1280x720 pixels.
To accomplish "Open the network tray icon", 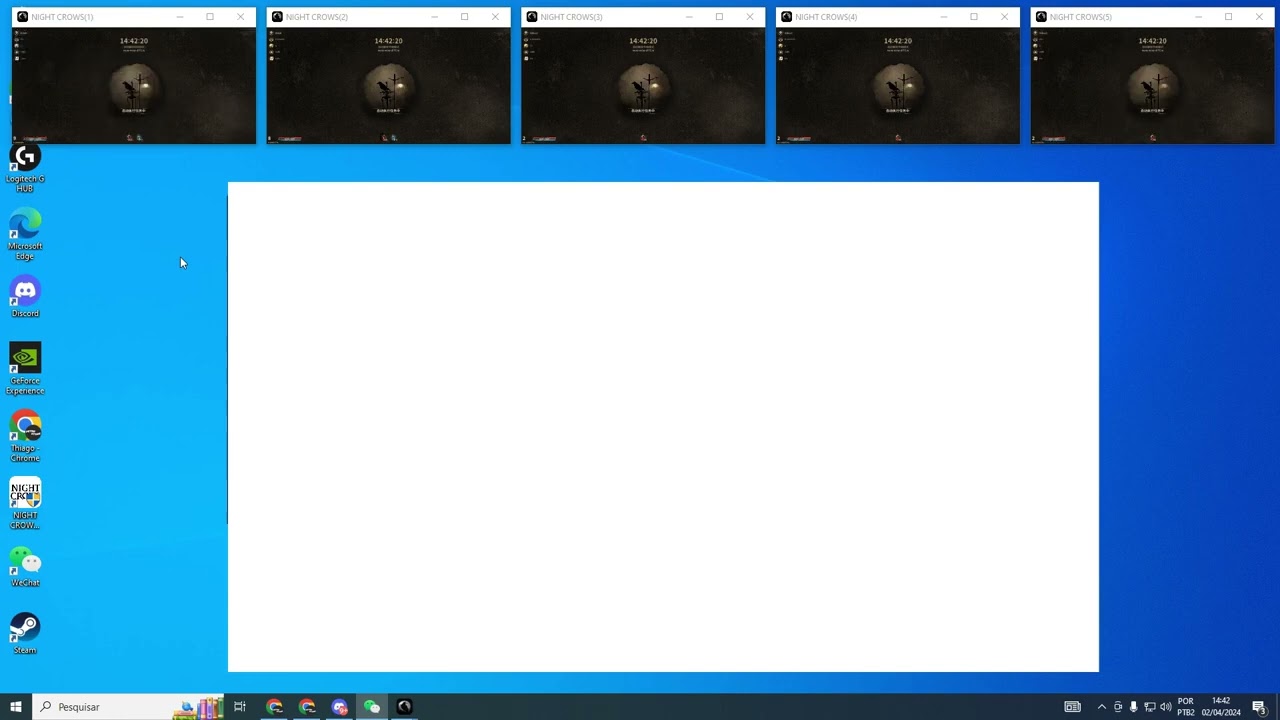I will pos(1149,707).
